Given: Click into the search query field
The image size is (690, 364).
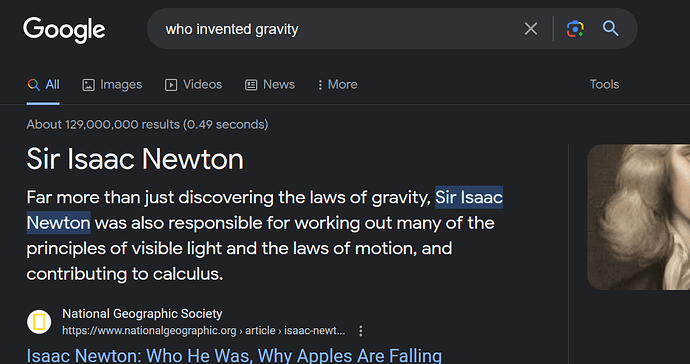Looking at the screenshot, I should 334,29.
